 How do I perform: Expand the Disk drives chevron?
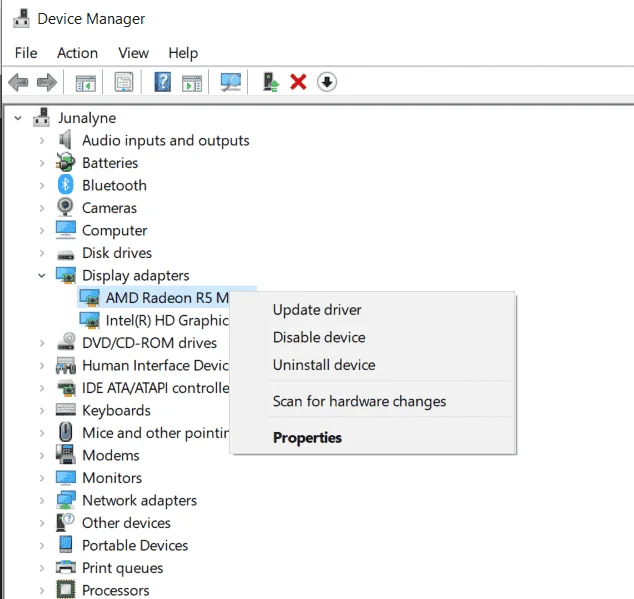pyautogui.click(x=42, y=253)
